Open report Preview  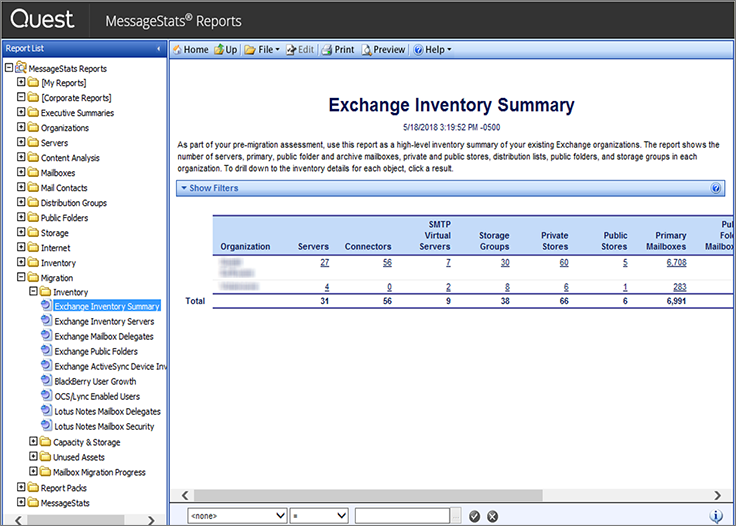[x=383, y=50]
